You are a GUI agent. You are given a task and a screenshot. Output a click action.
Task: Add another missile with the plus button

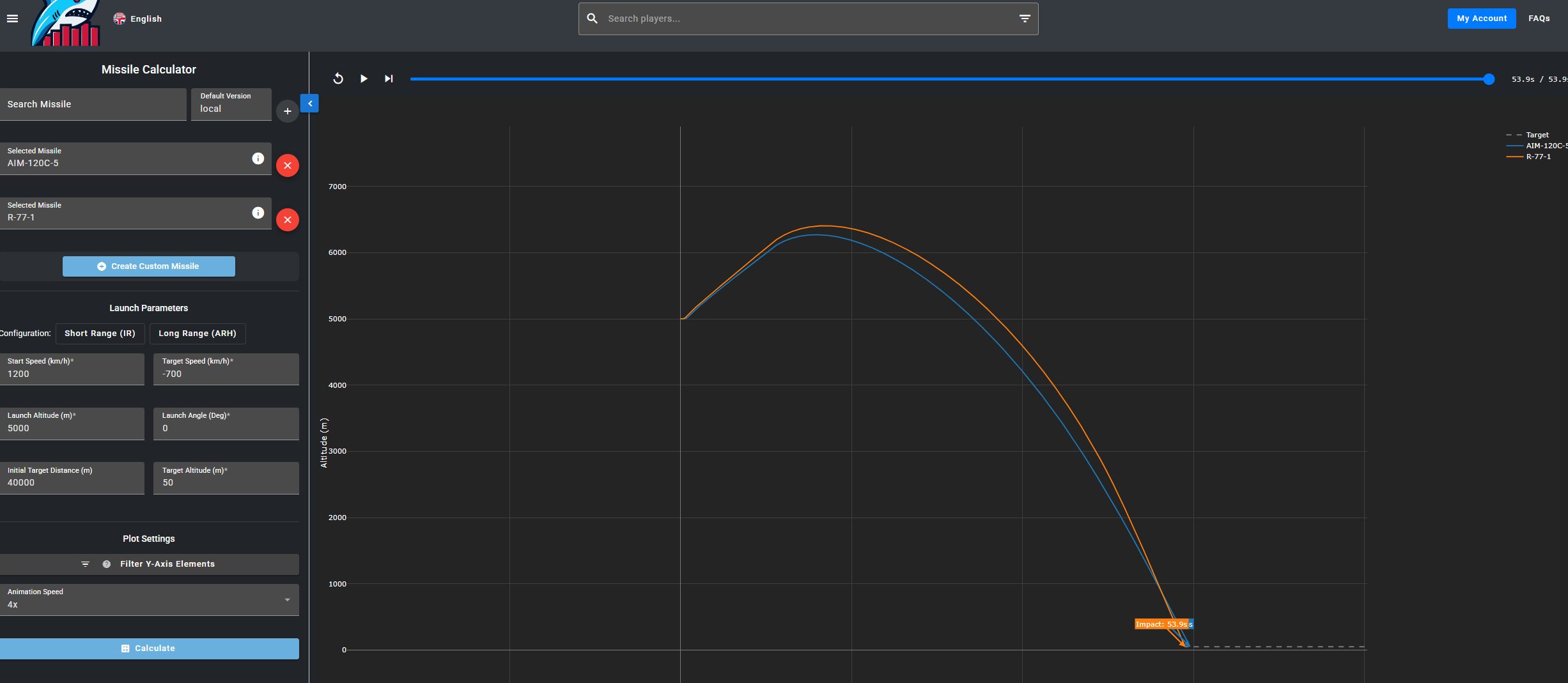click(x=288, y=111)
